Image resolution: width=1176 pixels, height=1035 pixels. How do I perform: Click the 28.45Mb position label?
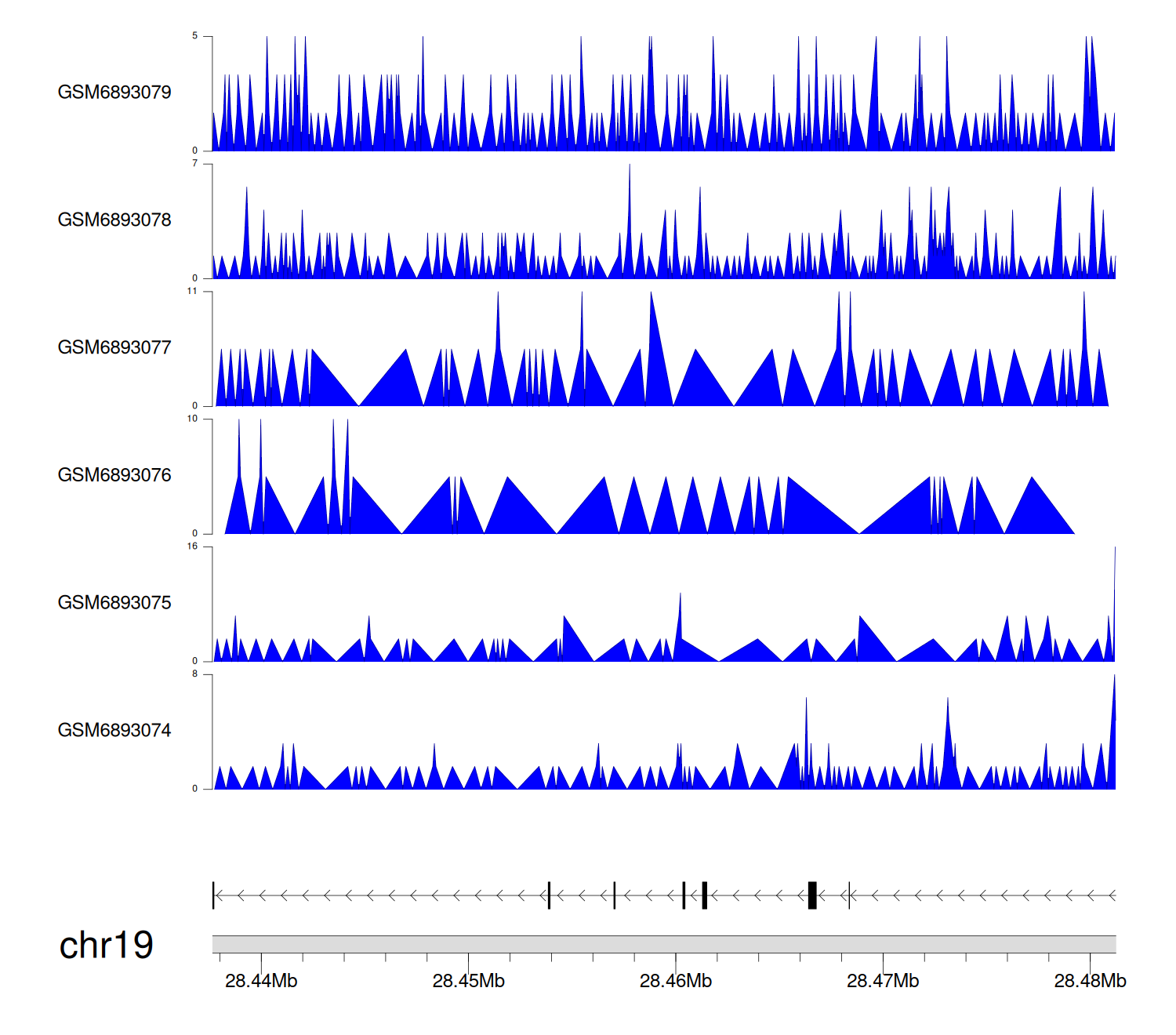click(x=468, y=981)
